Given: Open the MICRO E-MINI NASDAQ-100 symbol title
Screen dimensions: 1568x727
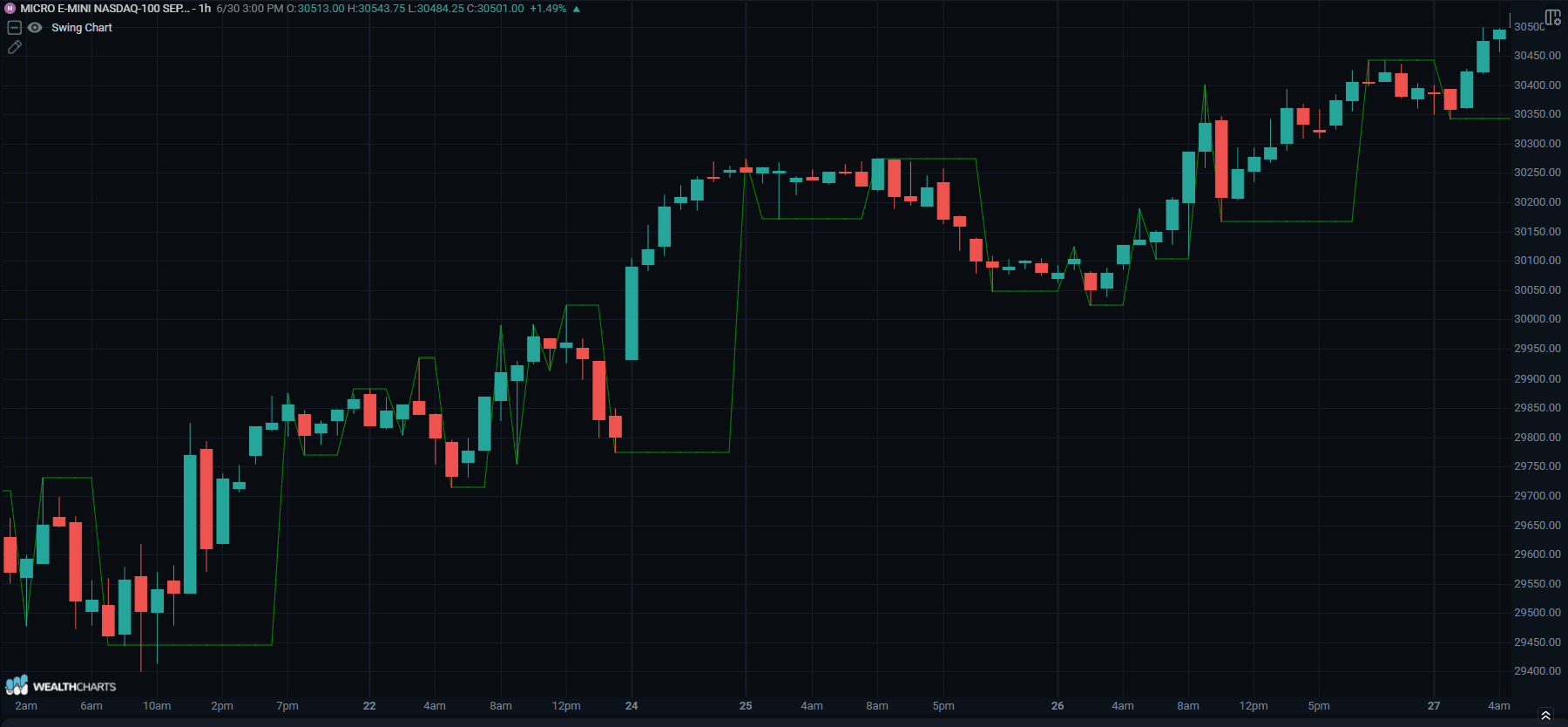Looking at the screenshot, I should [x=104, y=9].
